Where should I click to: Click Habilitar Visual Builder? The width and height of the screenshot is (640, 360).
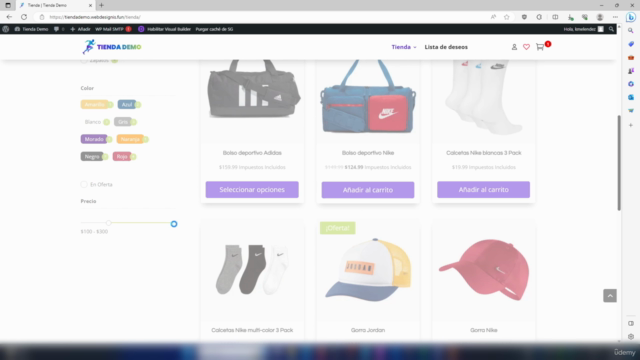(164, 29)
